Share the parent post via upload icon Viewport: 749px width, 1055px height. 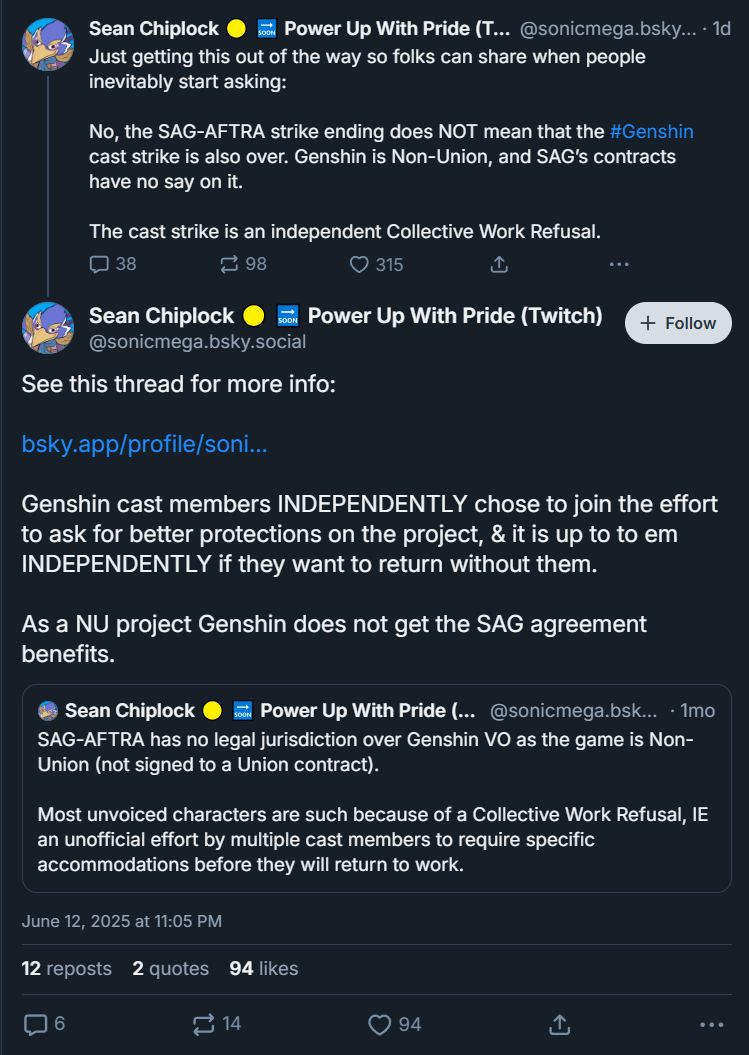(x=499, y=264)
